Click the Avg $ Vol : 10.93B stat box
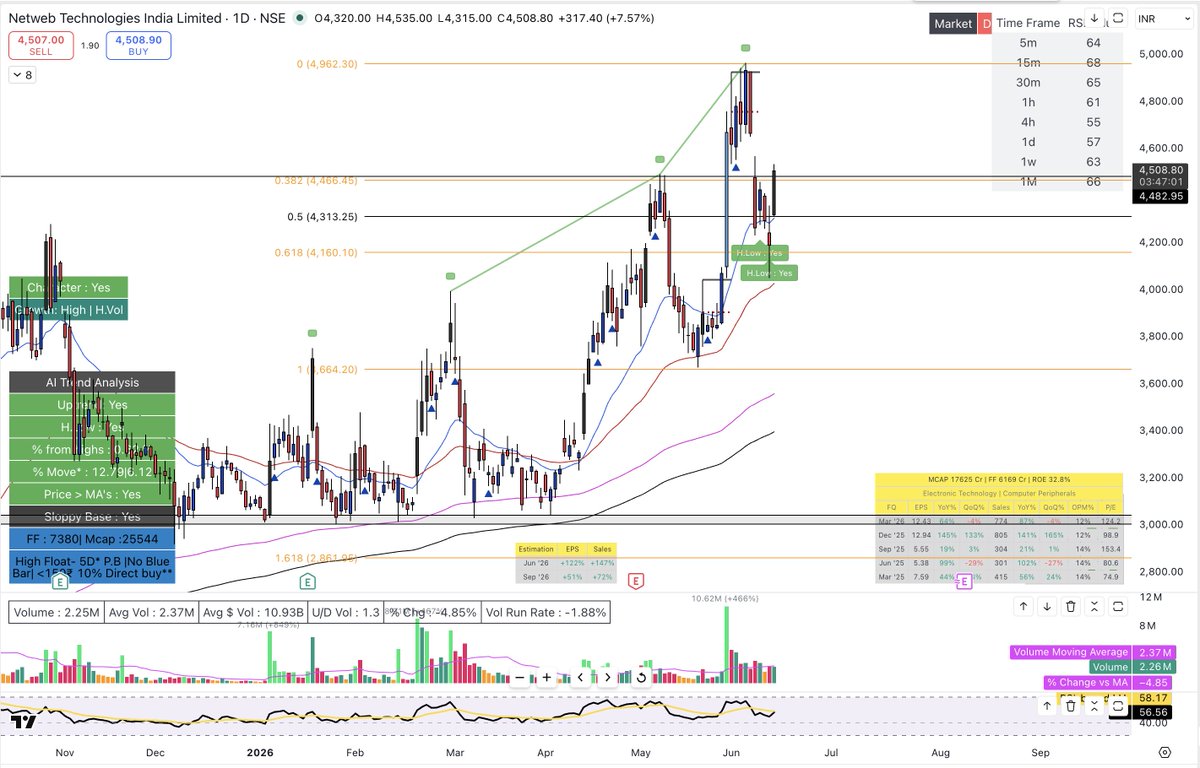 [x=254, y=612]
